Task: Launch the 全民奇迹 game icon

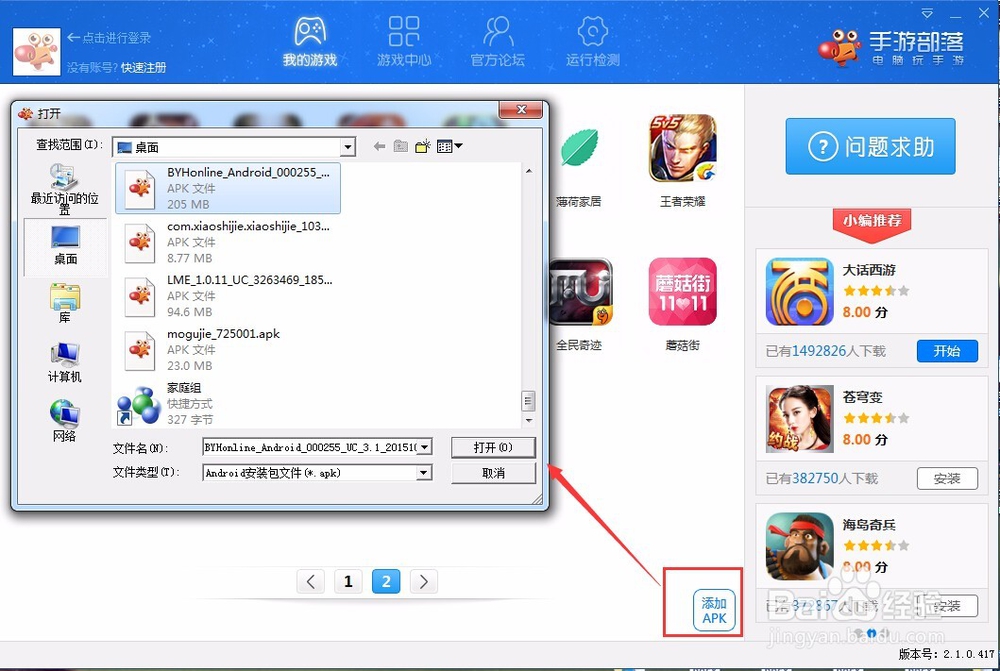Action: coord(580,291)
